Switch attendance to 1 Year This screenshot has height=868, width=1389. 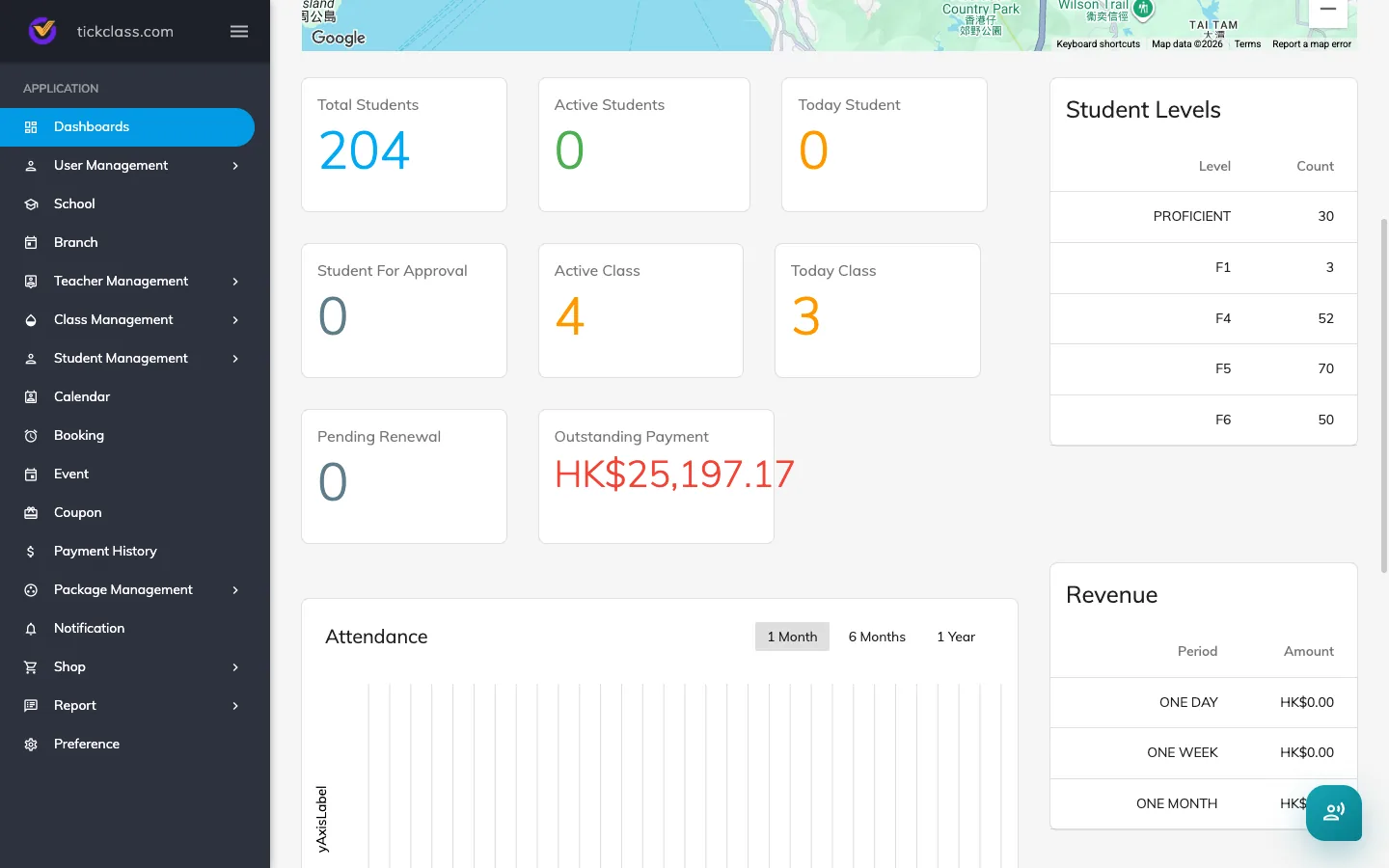(x=956, y=637)
